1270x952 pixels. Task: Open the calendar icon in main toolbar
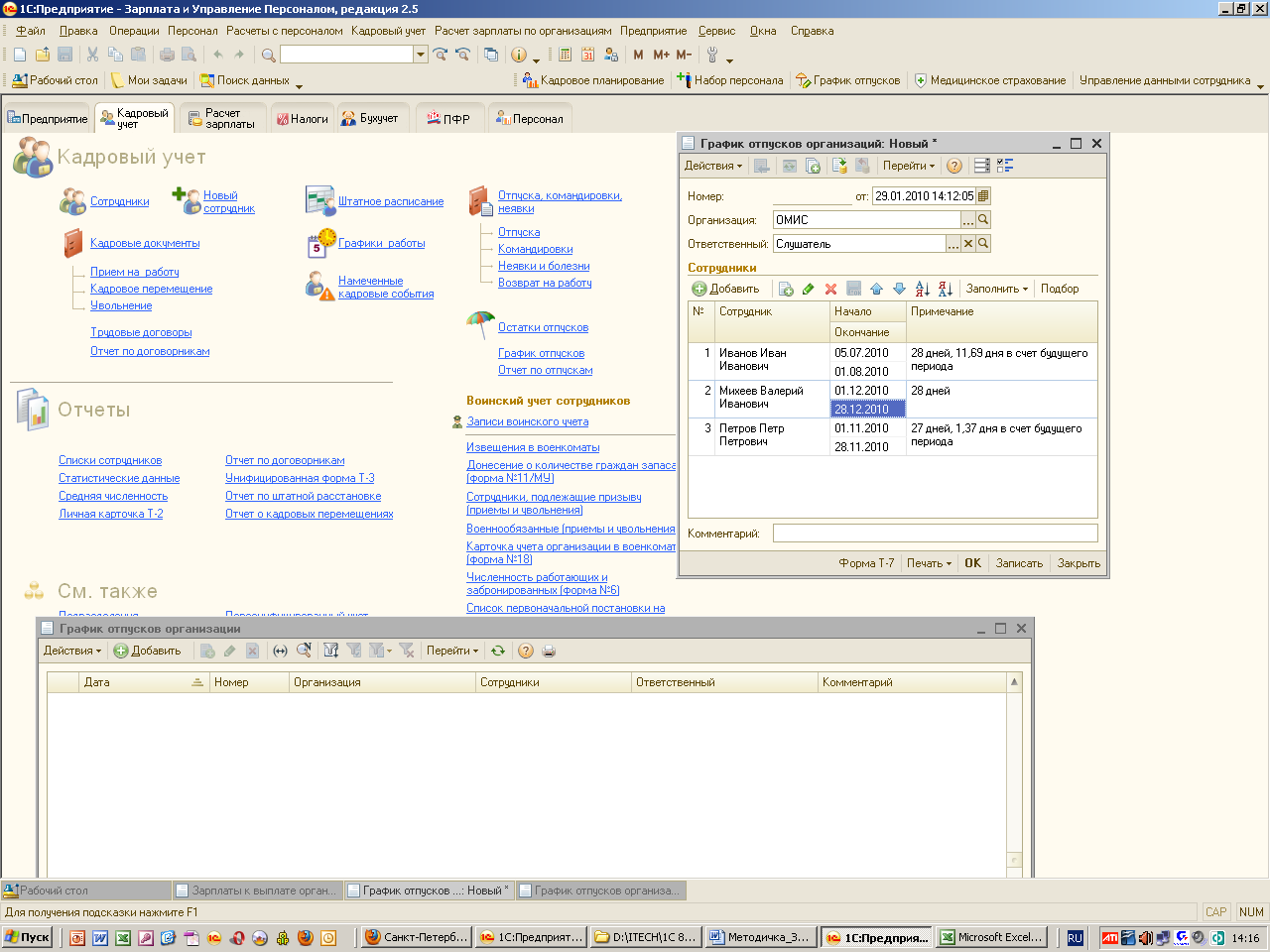pyautogui.click(x=588, y=55)
